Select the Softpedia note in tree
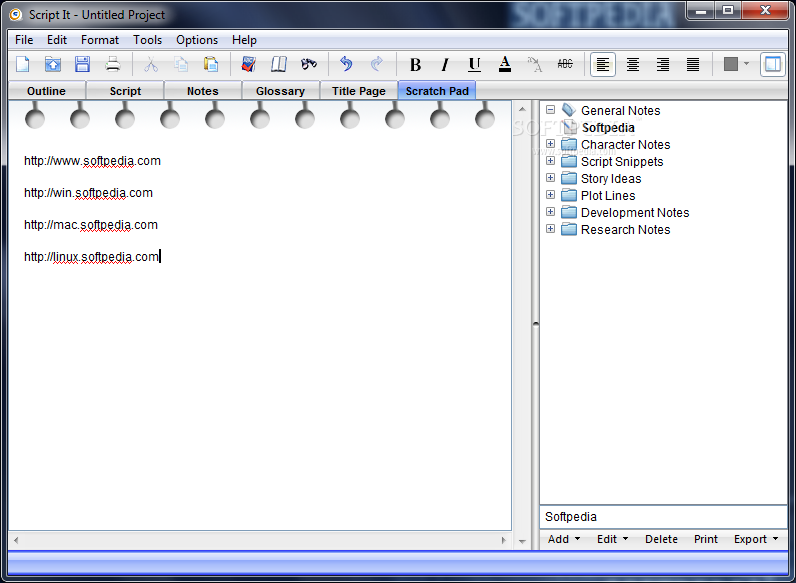This screenshot has height=583, width=796. pos(608,128)
